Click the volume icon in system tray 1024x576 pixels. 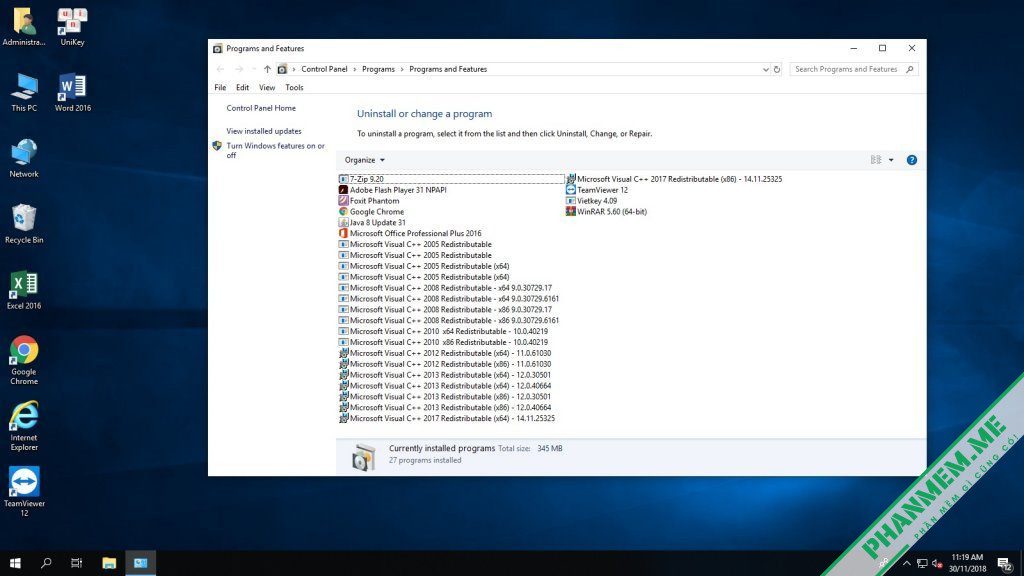937,564
